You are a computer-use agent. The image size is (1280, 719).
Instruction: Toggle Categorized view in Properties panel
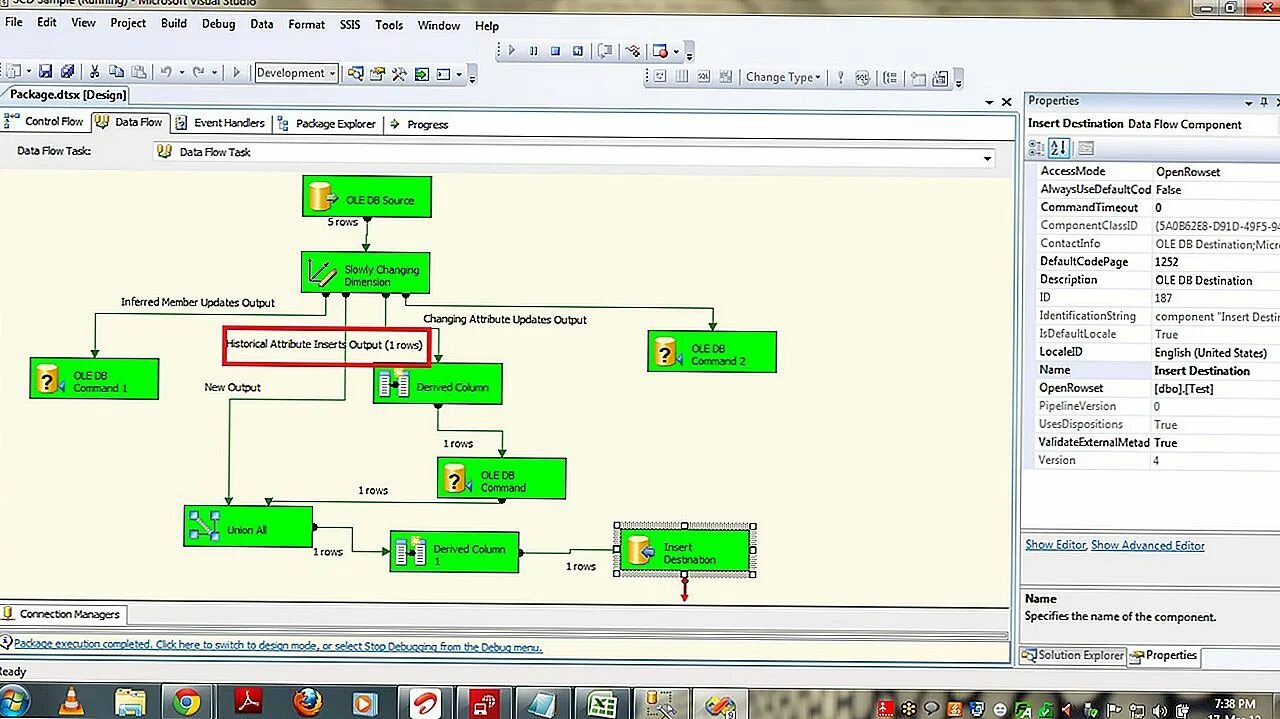point(1036,148)
